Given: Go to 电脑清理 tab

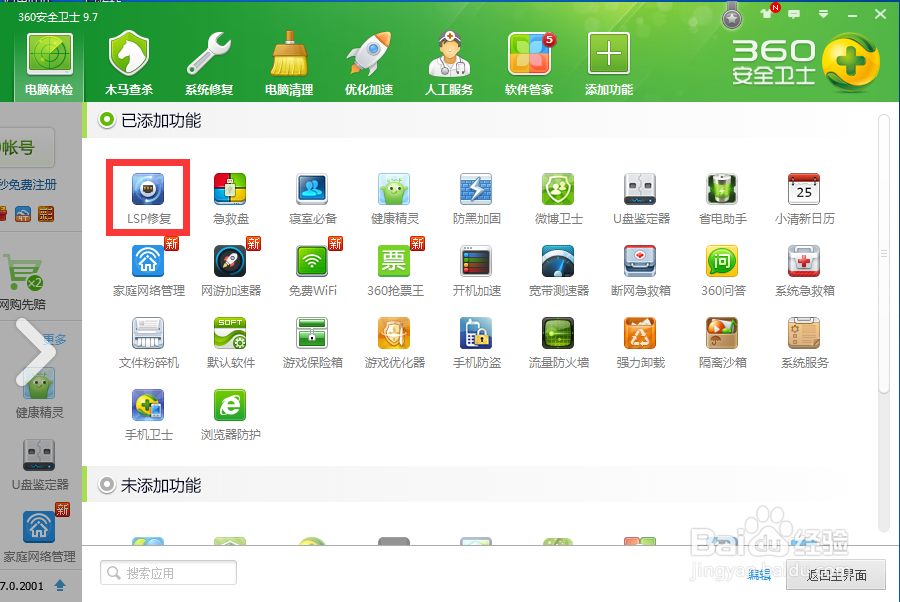Looking at the screenshot, I should tap(289, 64).
